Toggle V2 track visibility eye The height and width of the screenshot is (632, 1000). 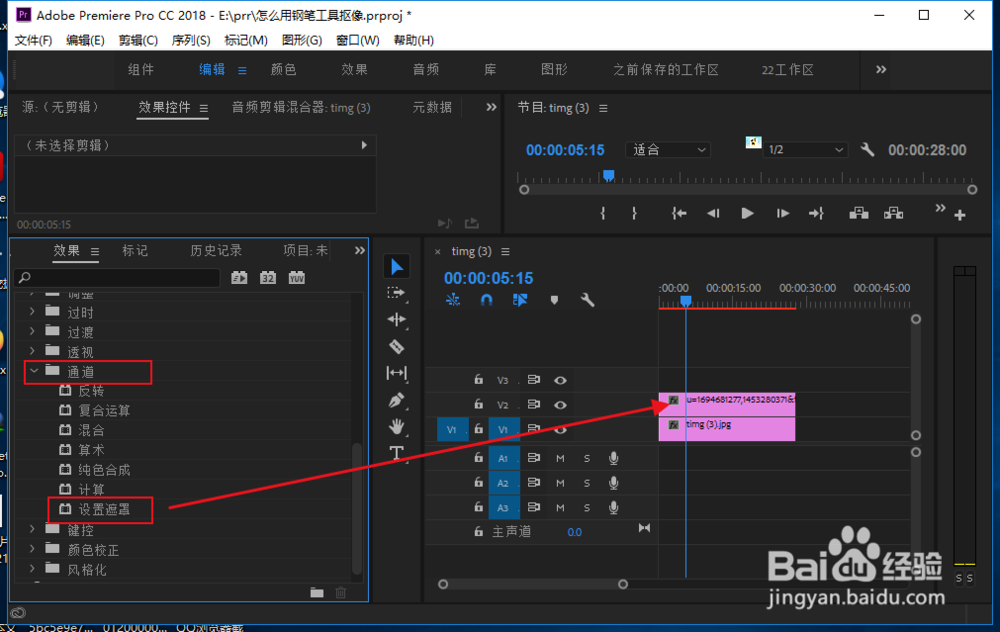click(560, 405)
